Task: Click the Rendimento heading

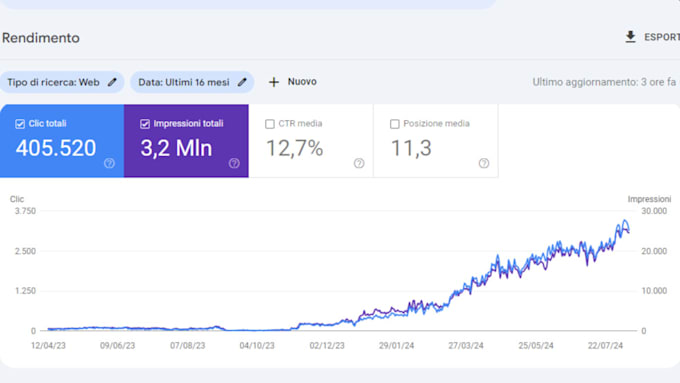Action: pos(41,38)
